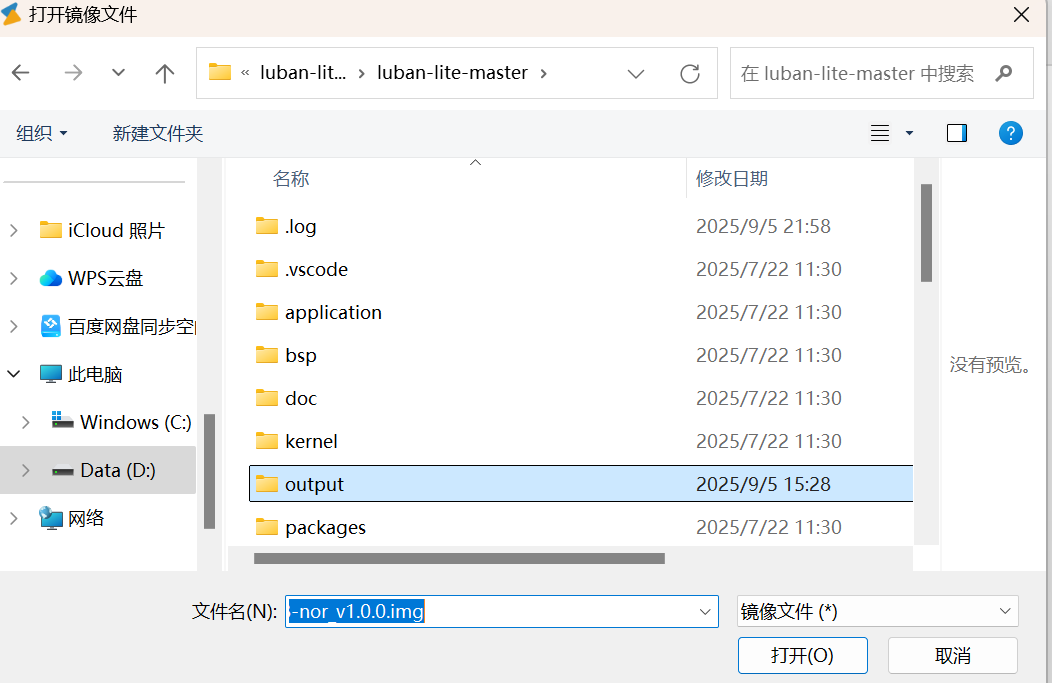Click the bsp folder icon
This screenshot has width=1052, height=683.
(266, 355)
